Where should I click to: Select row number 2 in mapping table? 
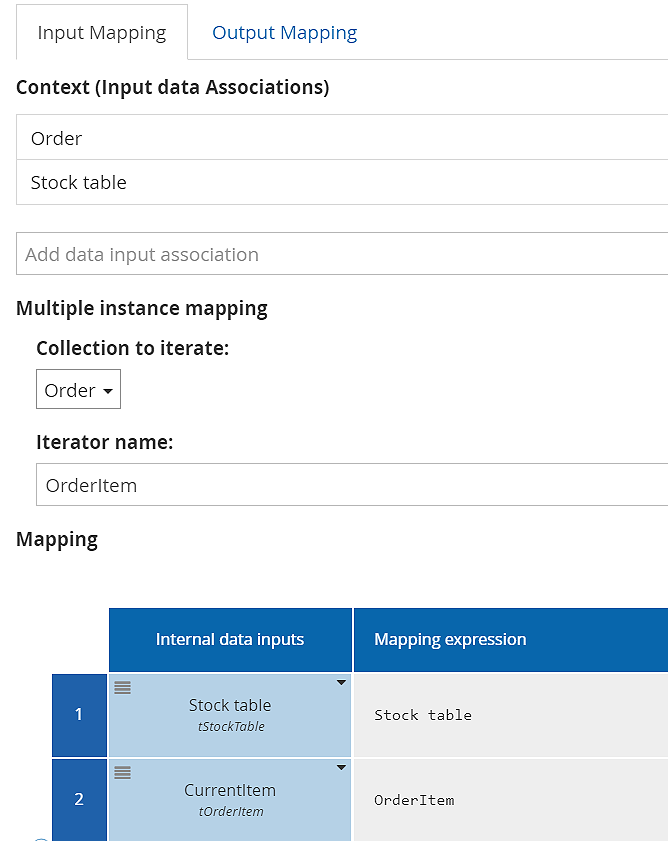[x=79, y=799]
